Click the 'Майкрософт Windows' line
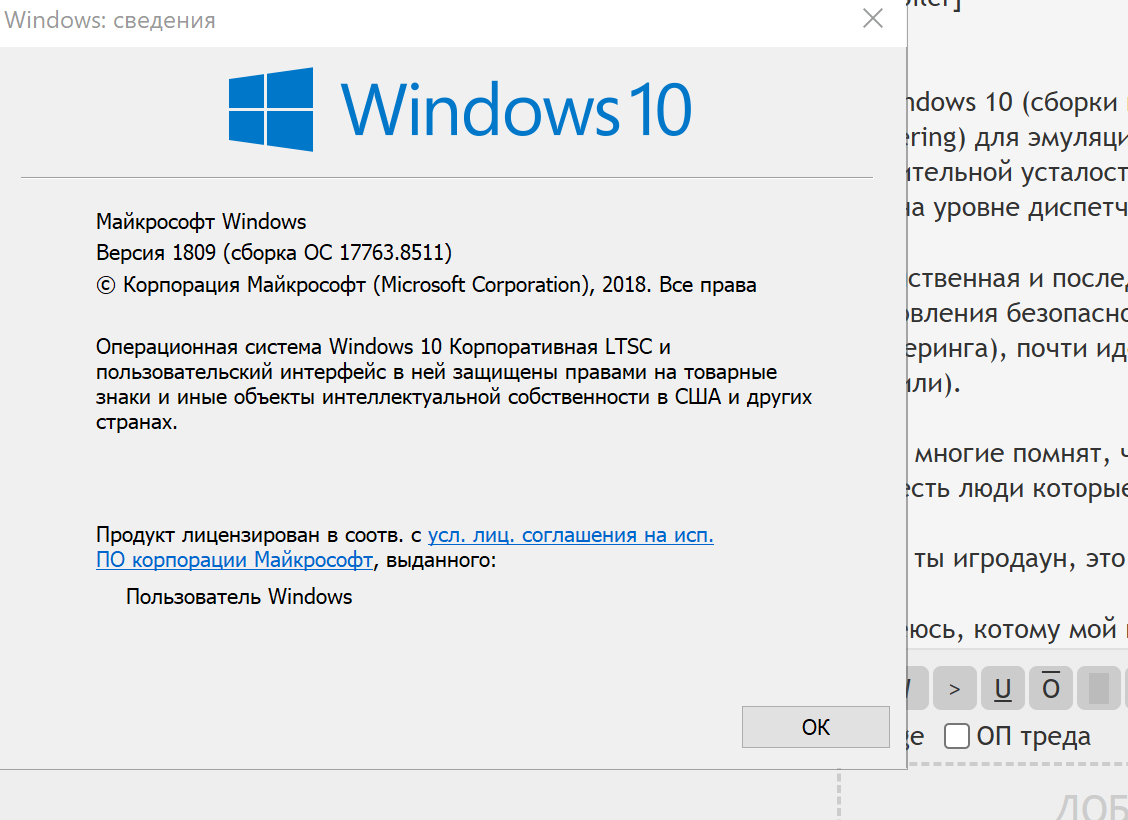Image resolution: width=1128 pixels, height=820 pixels. click(x=201, y=222)
